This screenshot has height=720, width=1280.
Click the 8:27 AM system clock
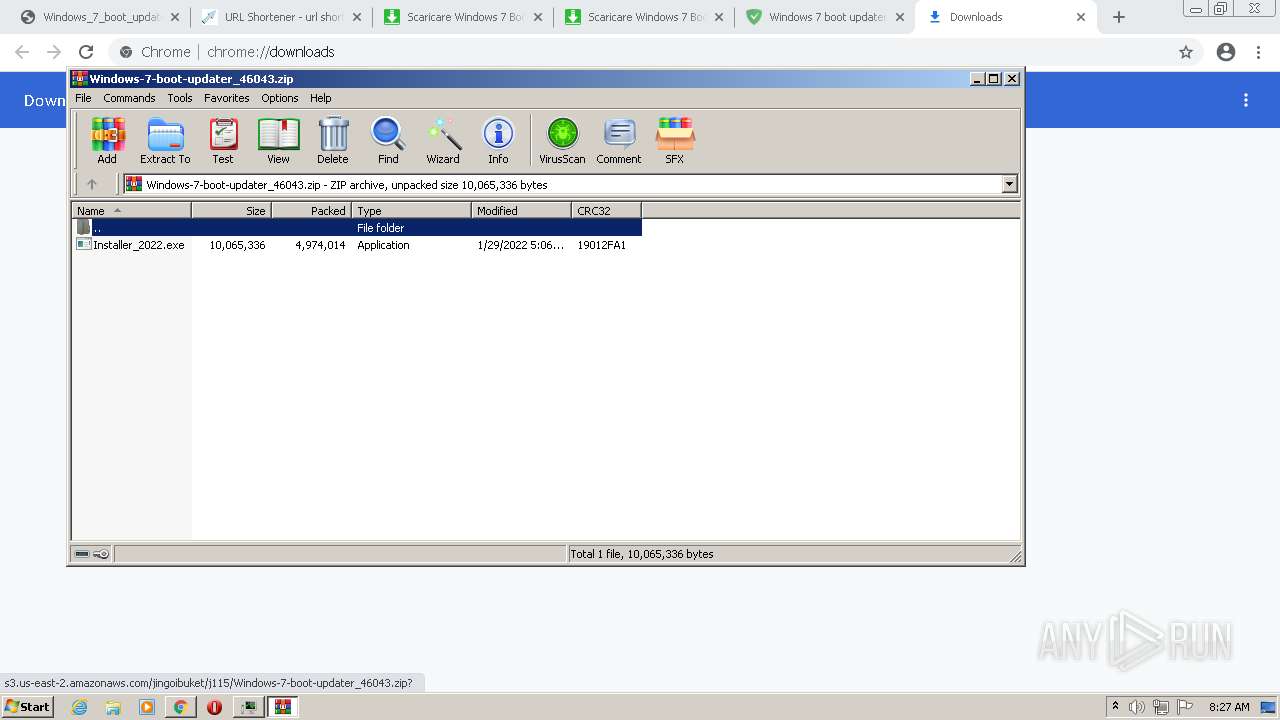pos(1229,707)
